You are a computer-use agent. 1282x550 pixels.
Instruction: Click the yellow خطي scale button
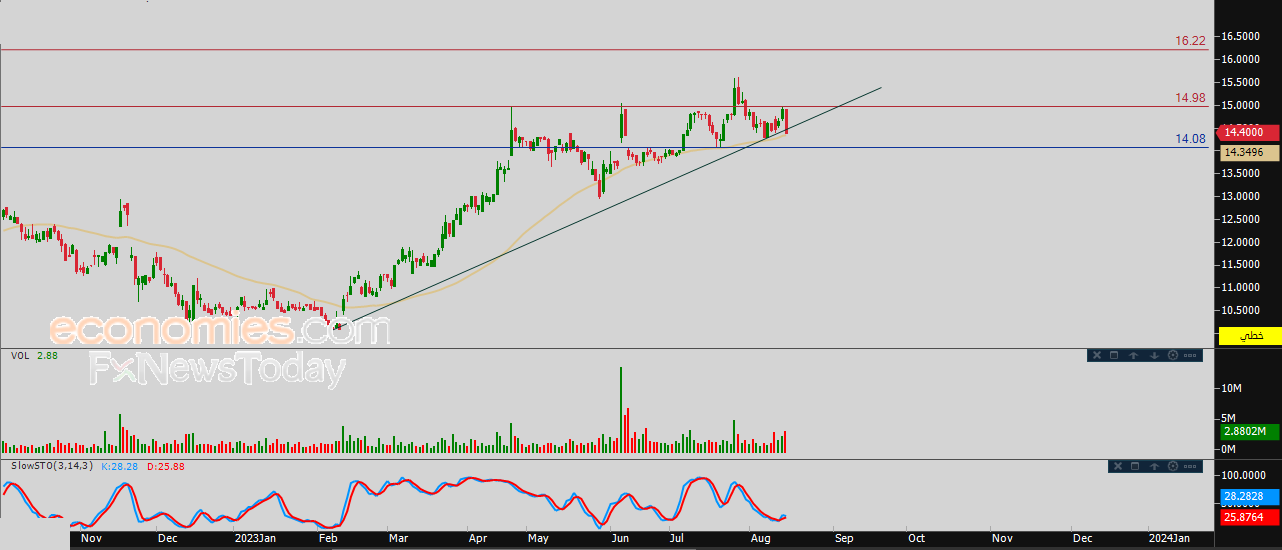(x=1249, y=336)
